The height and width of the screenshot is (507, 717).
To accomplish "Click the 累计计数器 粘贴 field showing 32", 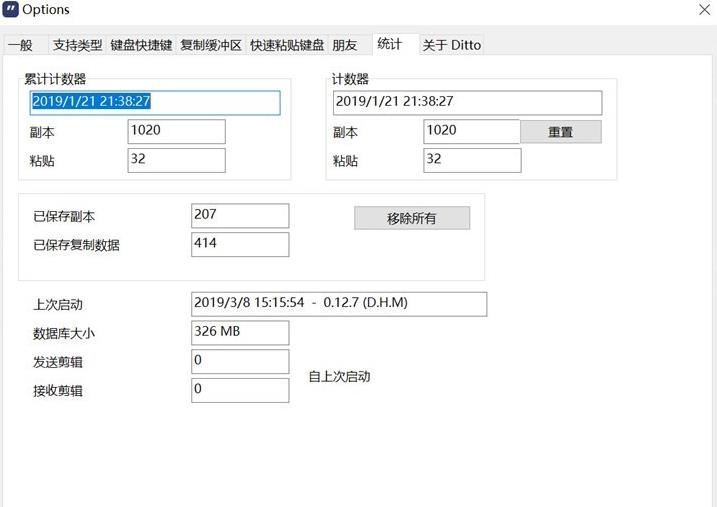I will 177,160.
